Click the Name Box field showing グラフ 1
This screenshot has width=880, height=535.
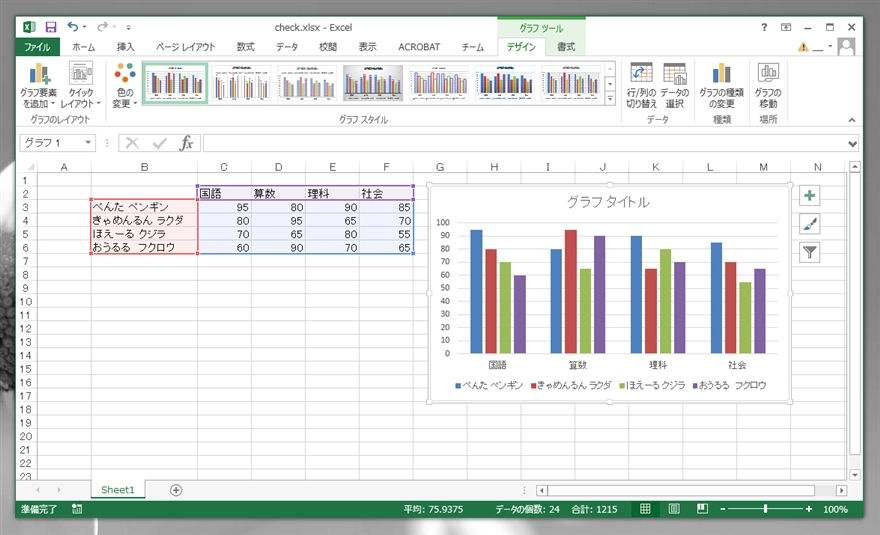52,143
